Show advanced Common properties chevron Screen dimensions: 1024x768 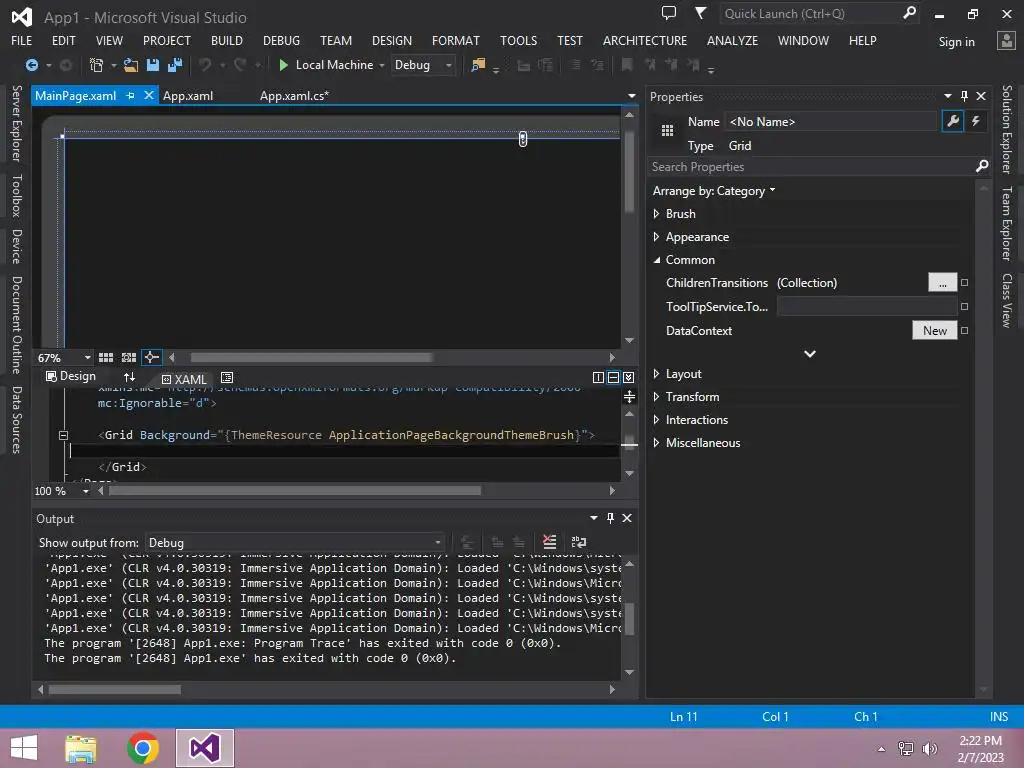810,354
